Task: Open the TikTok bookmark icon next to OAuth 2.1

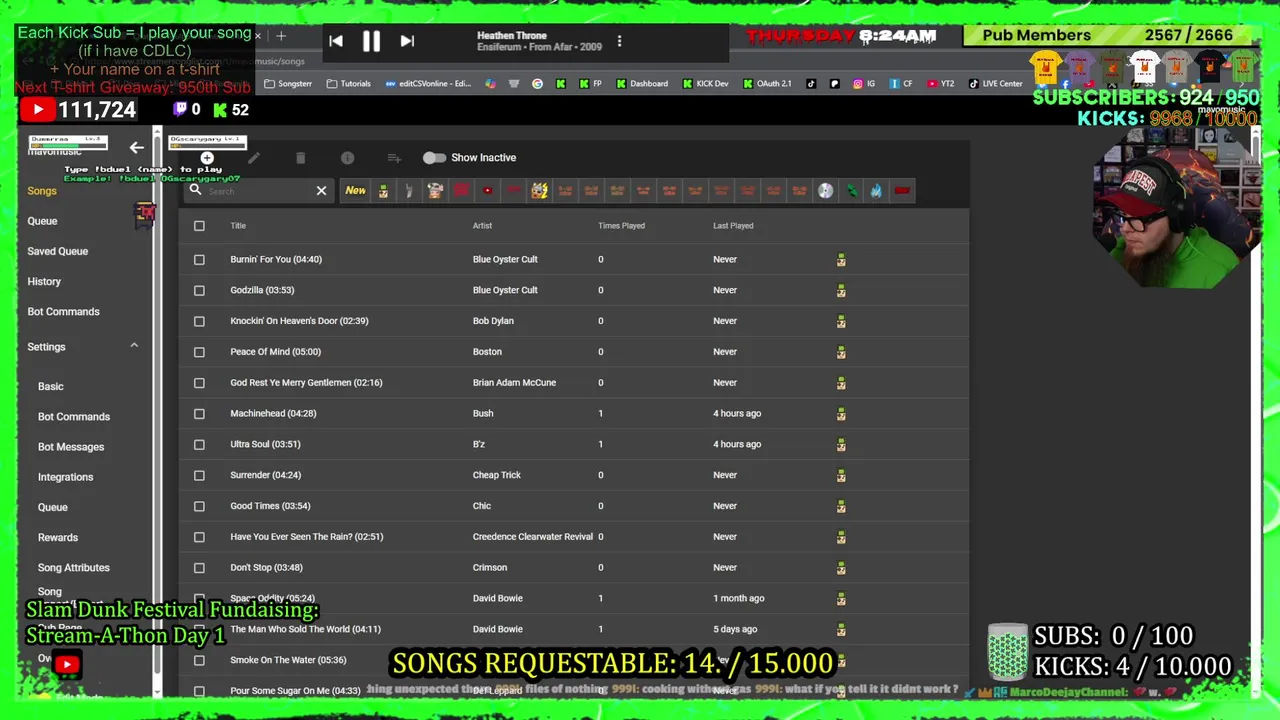Action: point(811,84)
